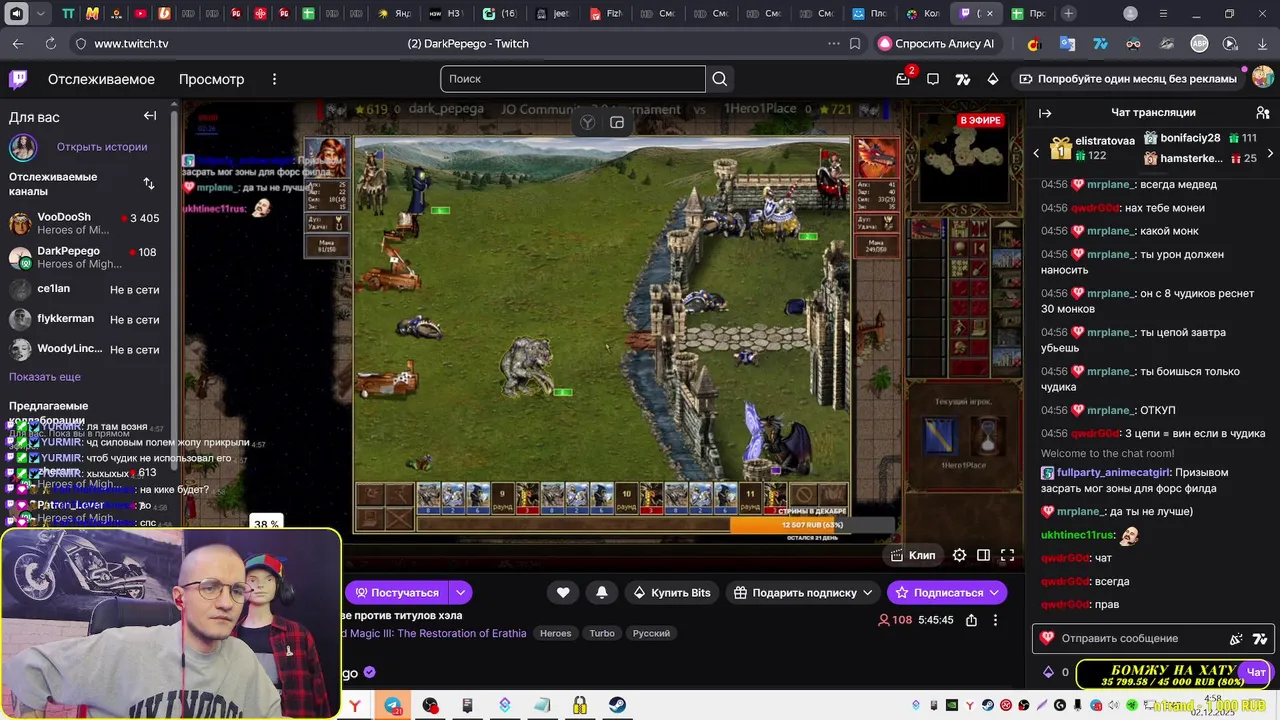Open the Twitch notifications inbox icon

[903, 79]
